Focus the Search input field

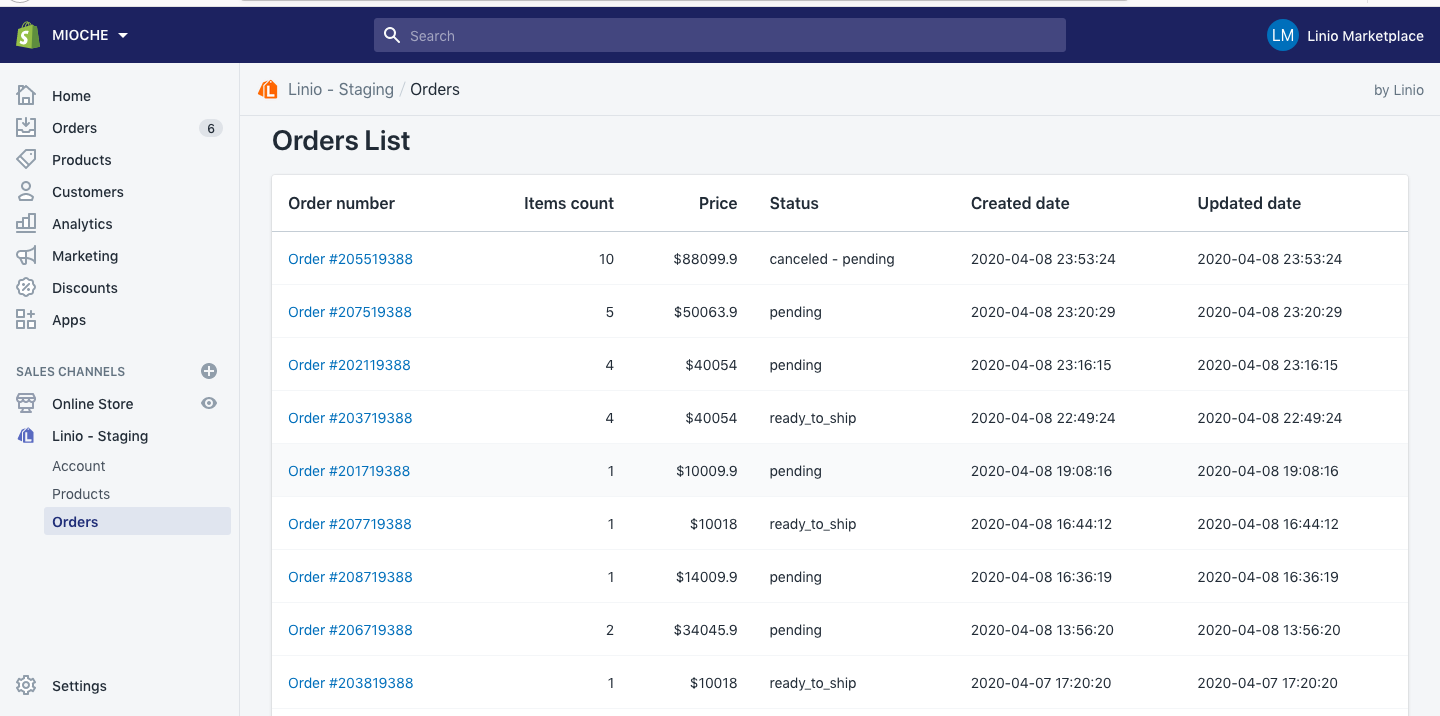[720, 35]
